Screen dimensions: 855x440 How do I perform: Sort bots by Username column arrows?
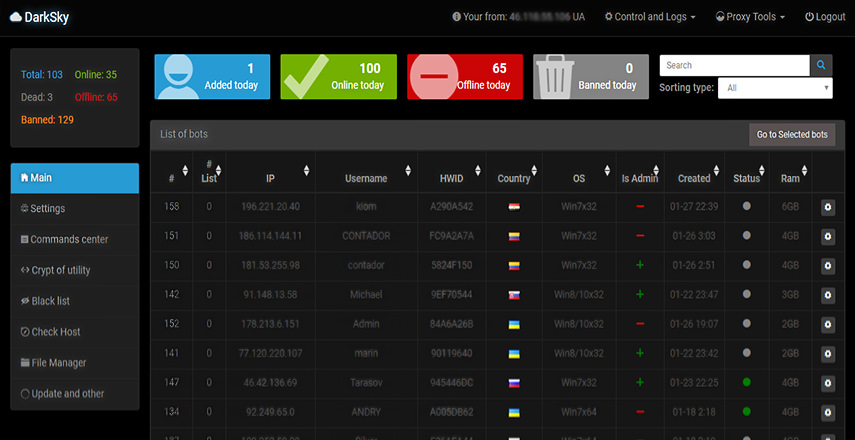pos(407,171)
